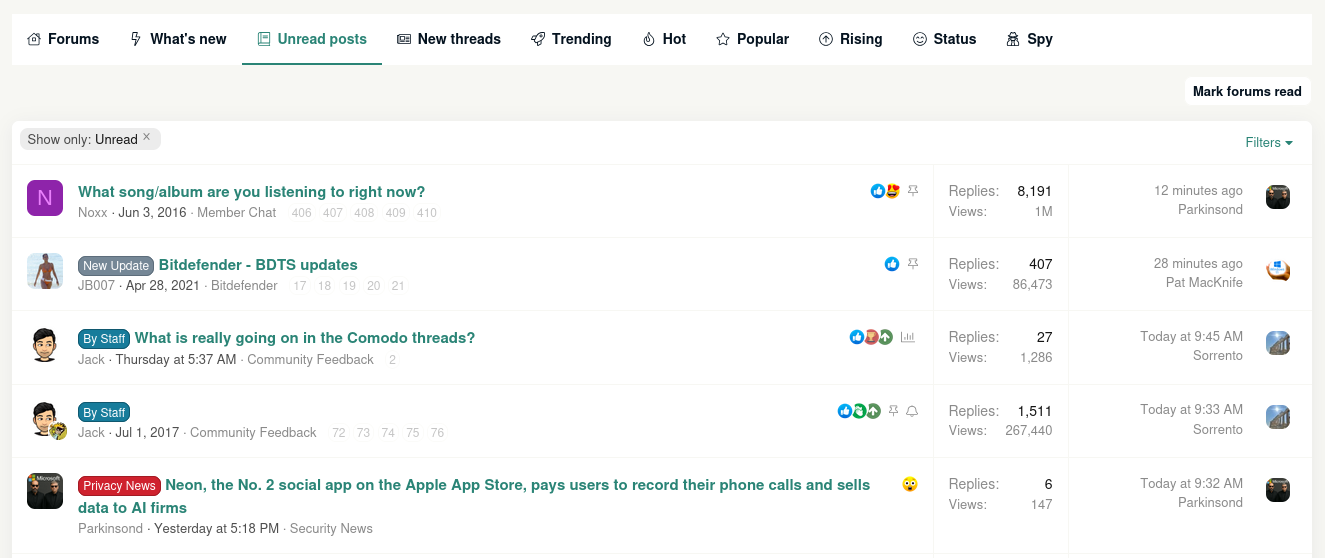Viewport: 1325px width, 558px height.
Task: Jump to page 410 of the song thread
Action: coord(427,213)
